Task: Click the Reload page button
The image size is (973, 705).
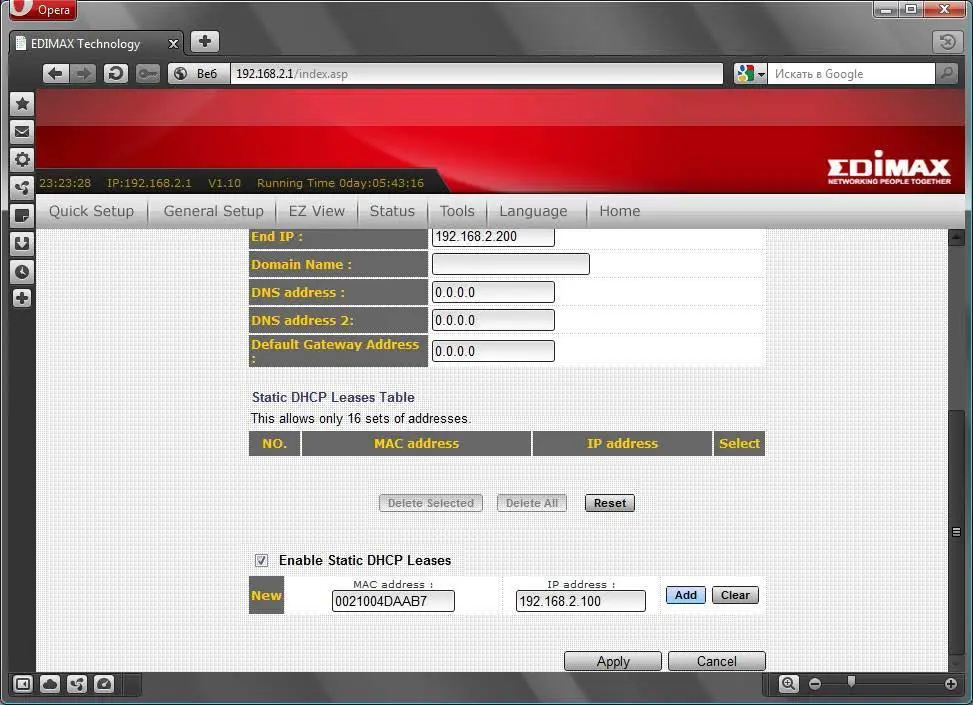Action: [116, 73]
